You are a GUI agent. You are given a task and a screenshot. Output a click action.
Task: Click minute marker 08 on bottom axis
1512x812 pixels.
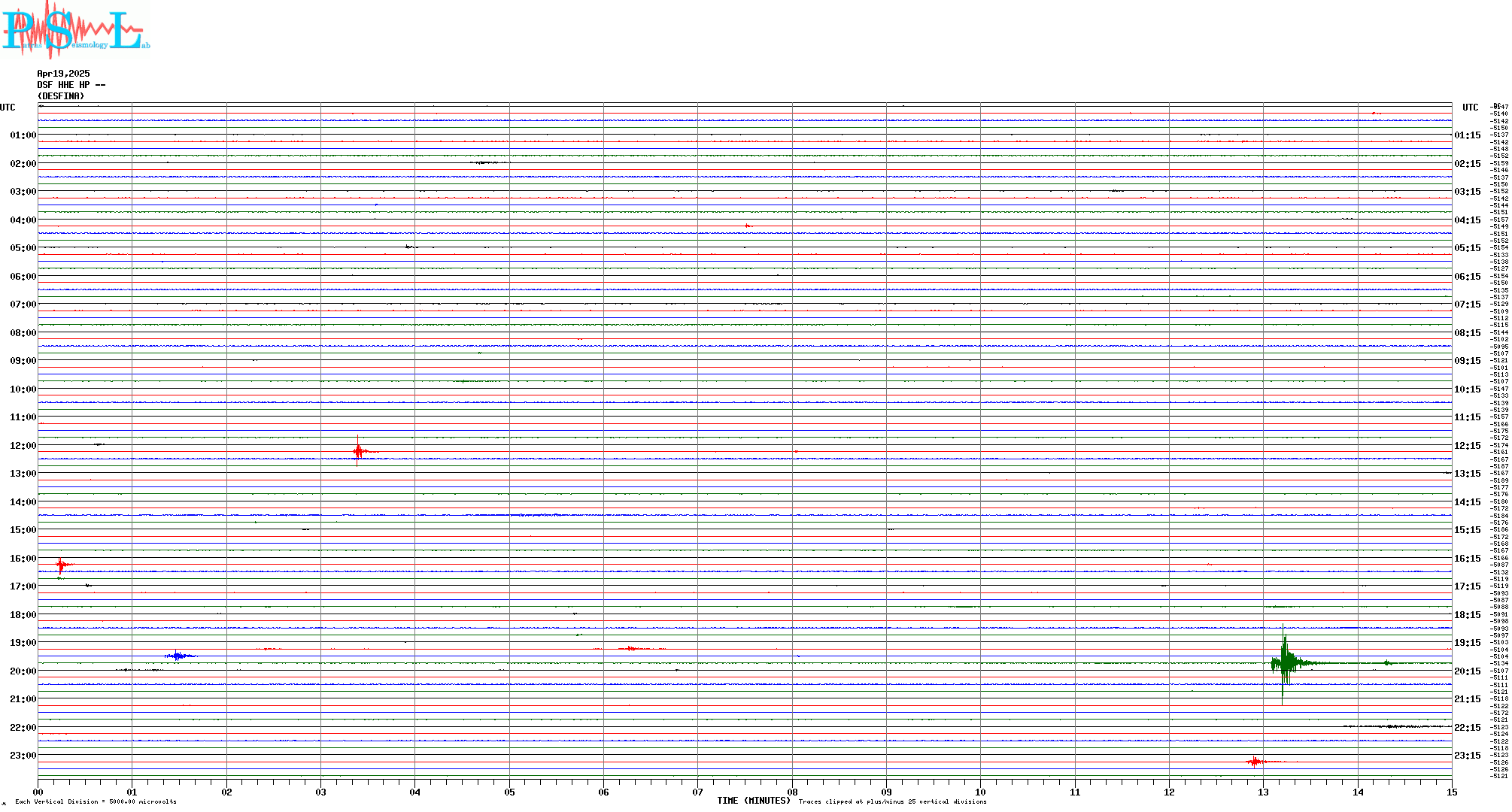(792, 792)
